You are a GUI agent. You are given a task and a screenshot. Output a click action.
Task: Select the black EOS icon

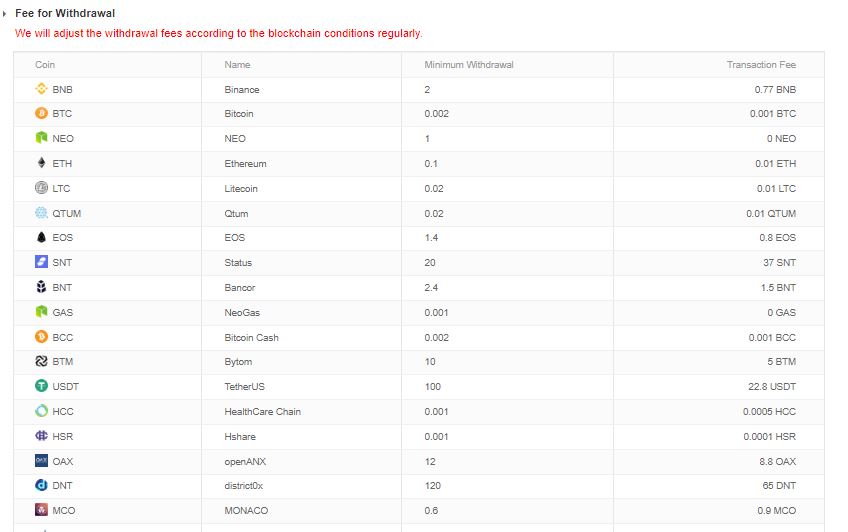[x=41, y=237]
